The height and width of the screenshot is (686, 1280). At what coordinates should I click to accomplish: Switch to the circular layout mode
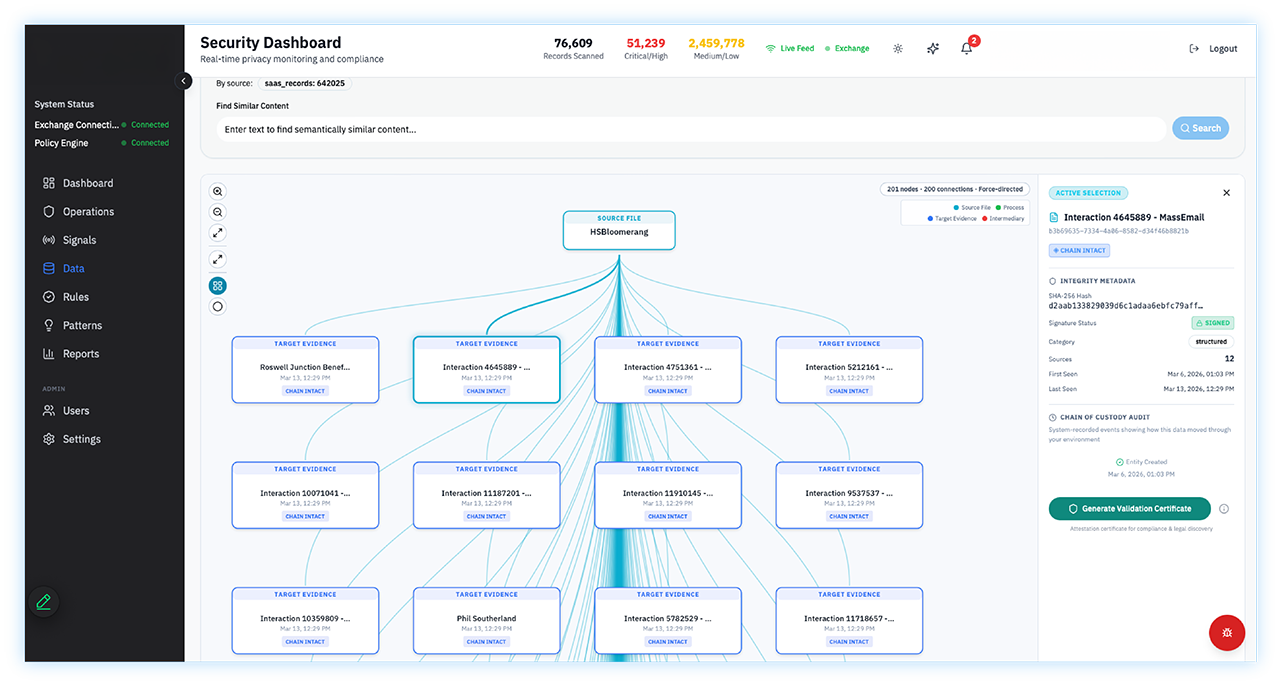218,306
